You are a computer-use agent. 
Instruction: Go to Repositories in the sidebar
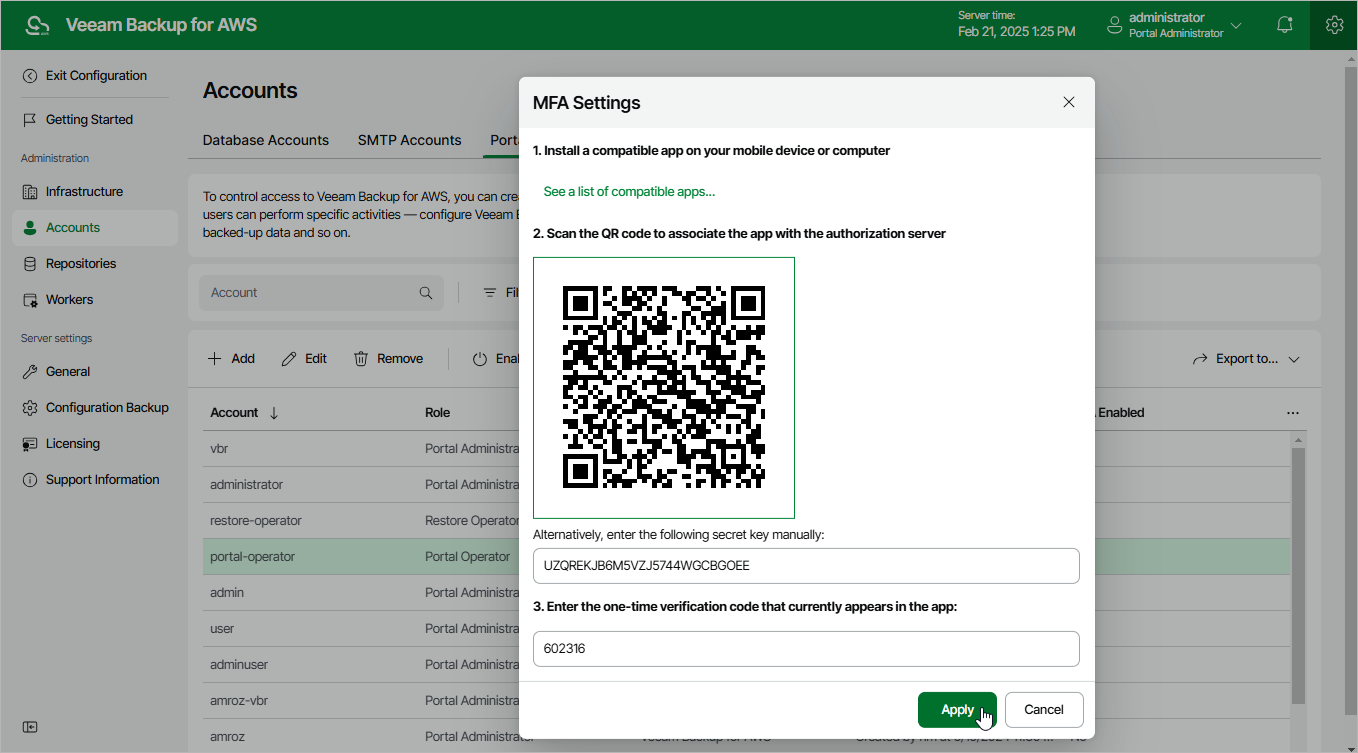[81, 264]
